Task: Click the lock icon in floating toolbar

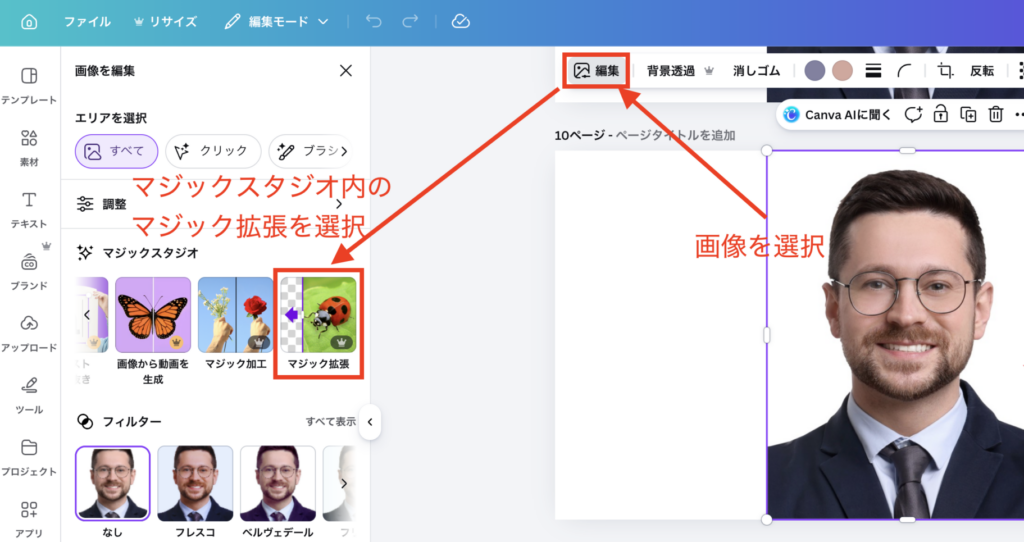Action: [x=940, y=115]
